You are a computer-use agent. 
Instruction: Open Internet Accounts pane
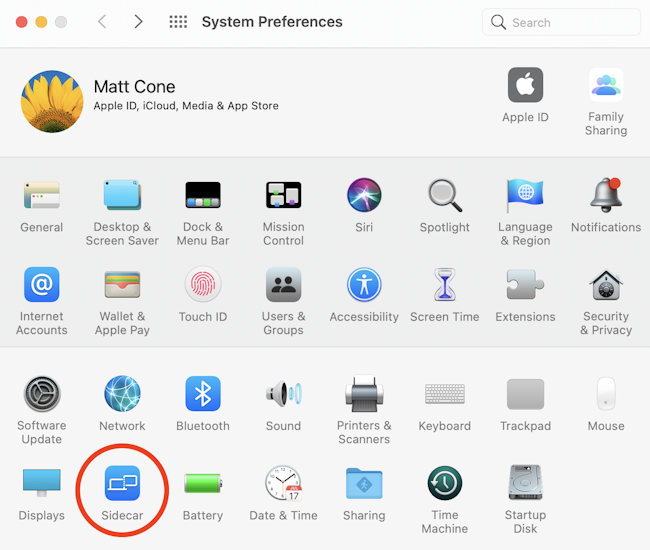(x=41, y=284)
